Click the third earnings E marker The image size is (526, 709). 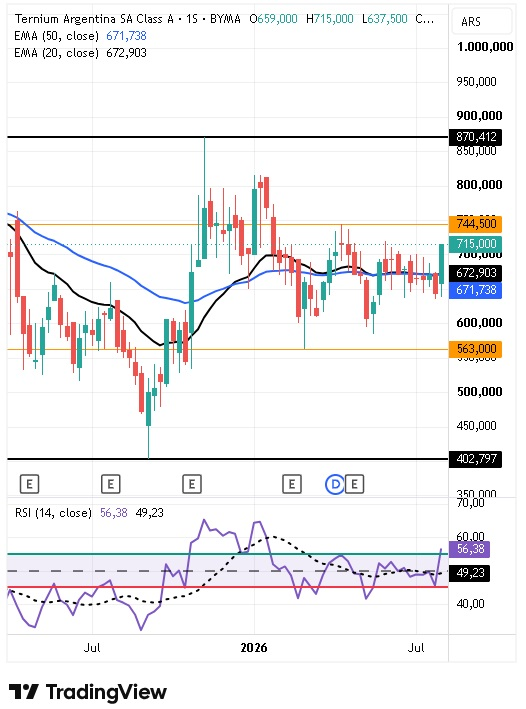(x=192, y=484)
